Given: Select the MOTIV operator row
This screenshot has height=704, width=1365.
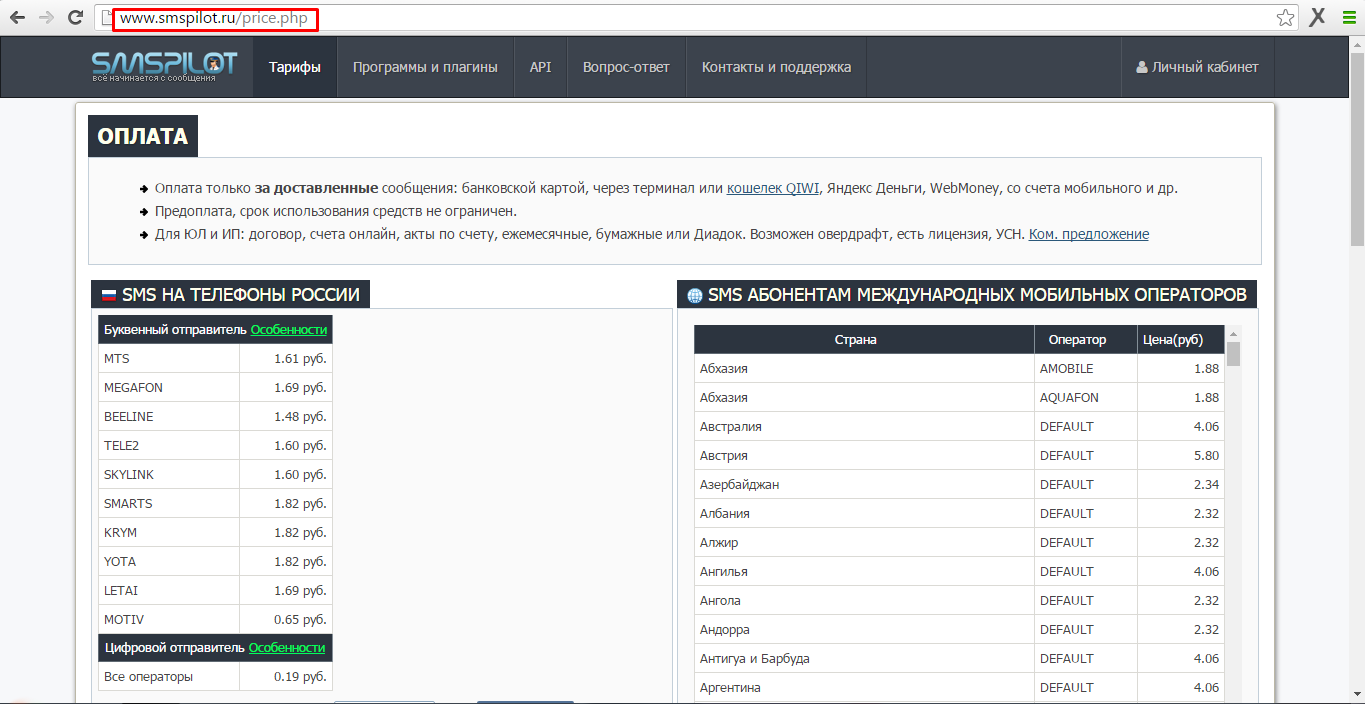Looking at the screenshot, I should [x=215, y=619].
